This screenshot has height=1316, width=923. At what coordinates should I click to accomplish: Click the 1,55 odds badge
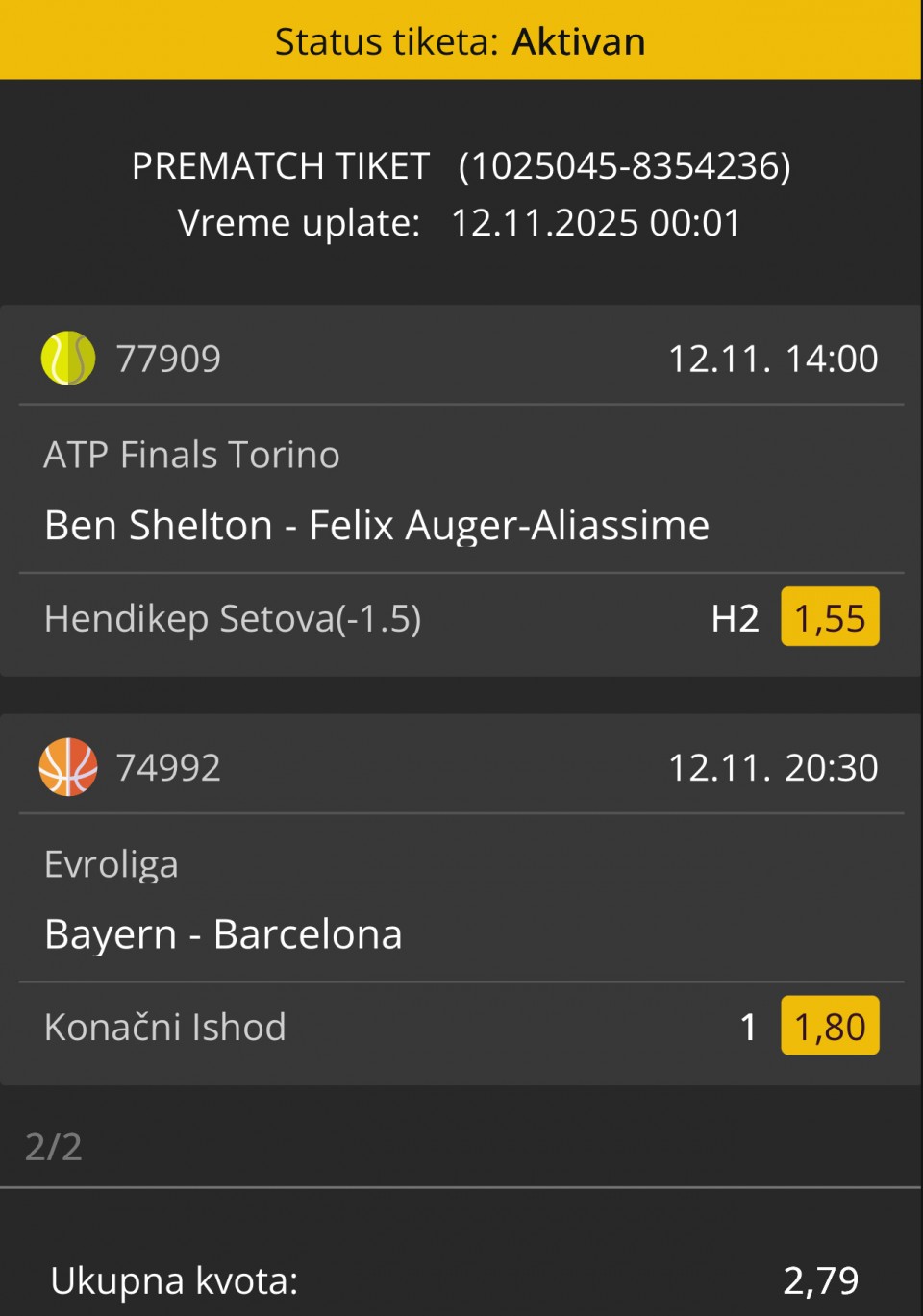pos(830,617)
